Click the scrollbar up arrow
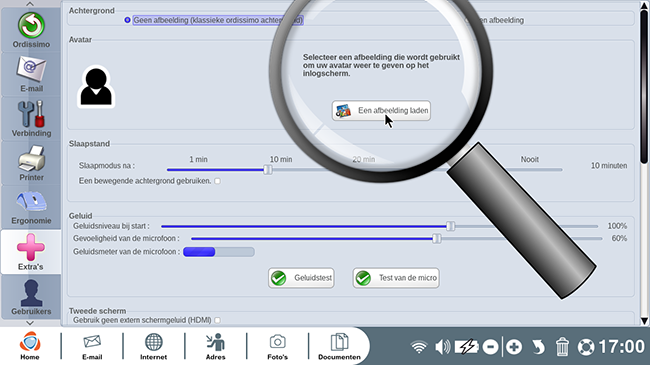 click(644, 5)
